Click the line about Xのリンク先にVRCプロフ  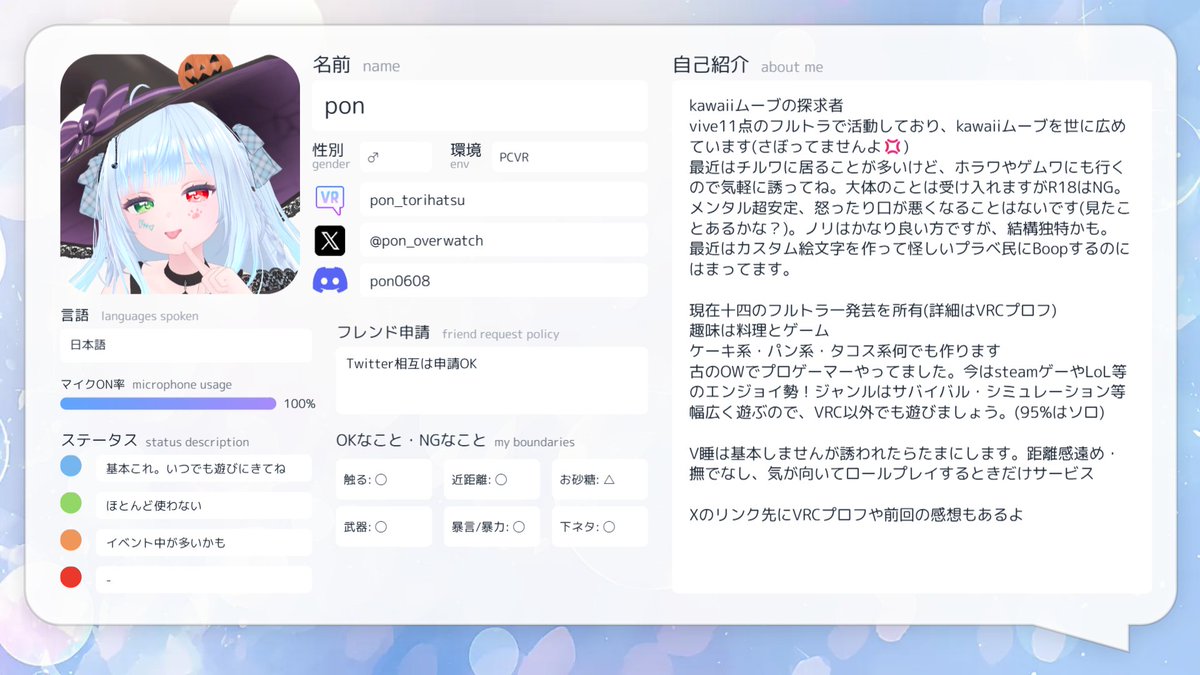[855, 515]
